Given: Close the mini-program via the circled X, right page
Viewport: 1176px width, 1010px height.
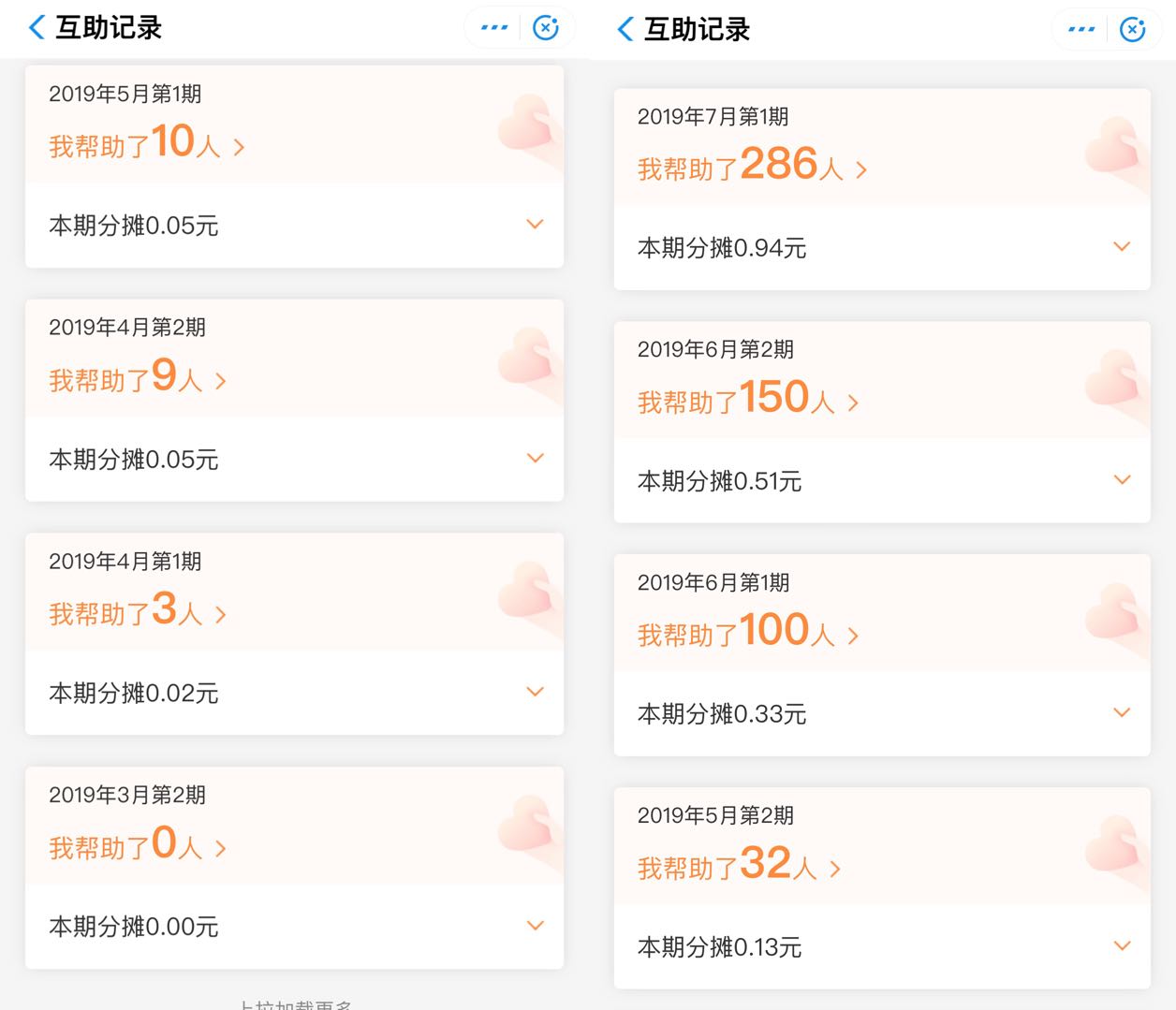Looking at the screenshot, I should [1133, 29].
